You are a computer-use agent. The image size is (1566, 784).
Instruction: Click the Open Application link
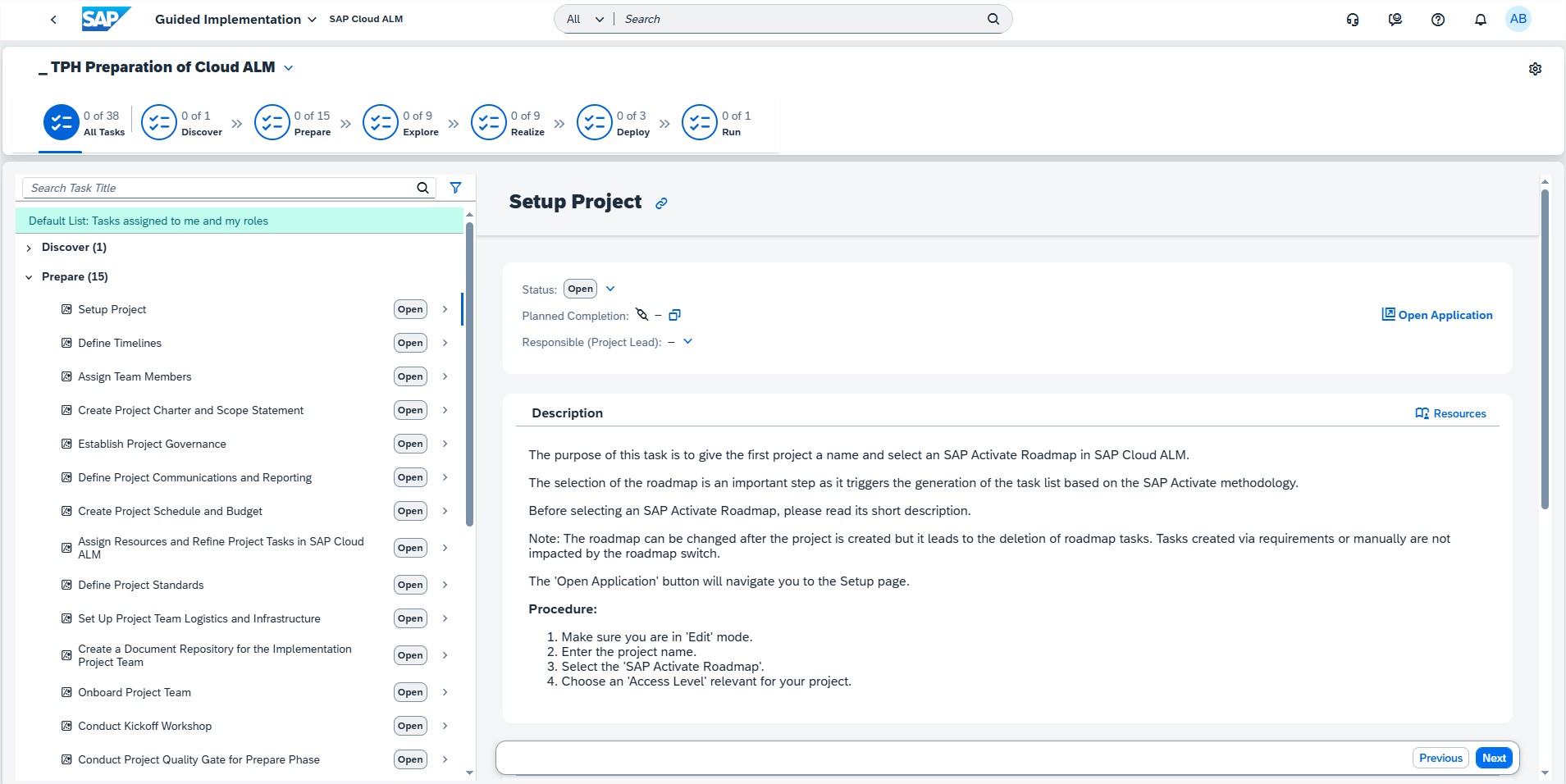pos(1436,315)
